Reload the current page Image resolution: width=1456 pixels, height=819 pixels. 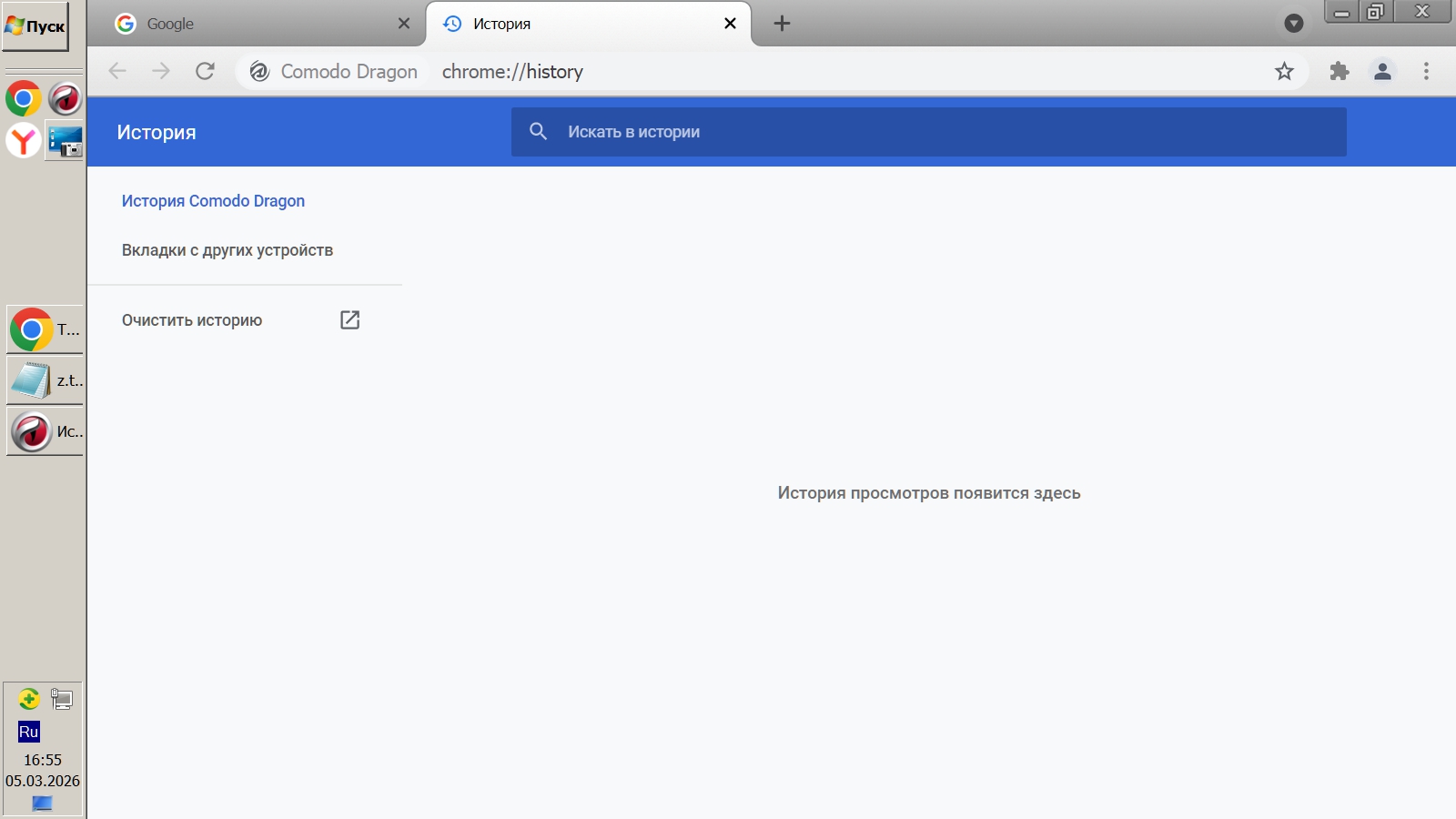(205, 71)
